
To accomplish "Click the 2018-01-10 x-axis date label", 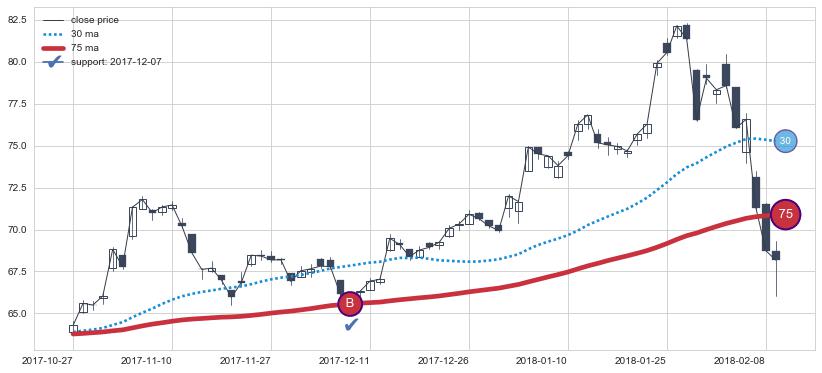I will 542,360.
